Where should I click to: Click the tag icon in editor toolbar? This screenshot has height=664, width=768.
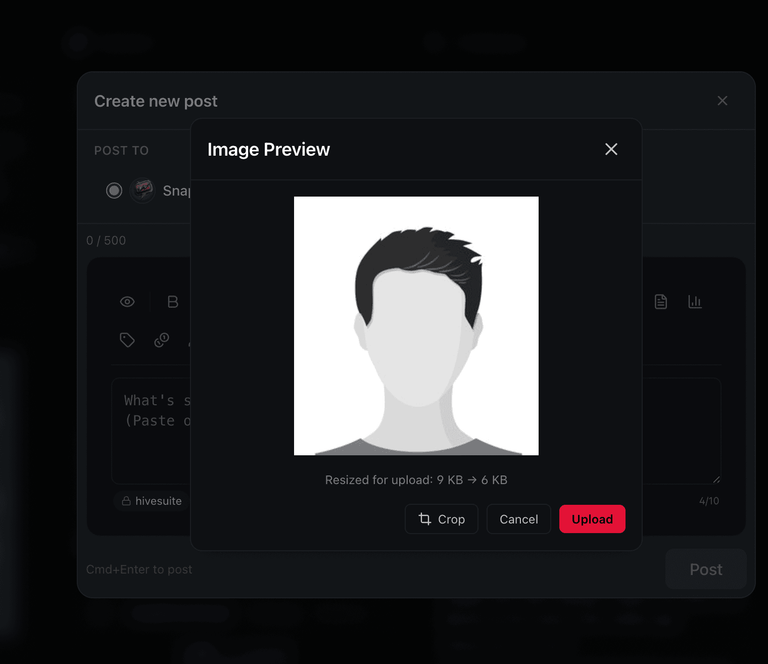tap(127, 340)
